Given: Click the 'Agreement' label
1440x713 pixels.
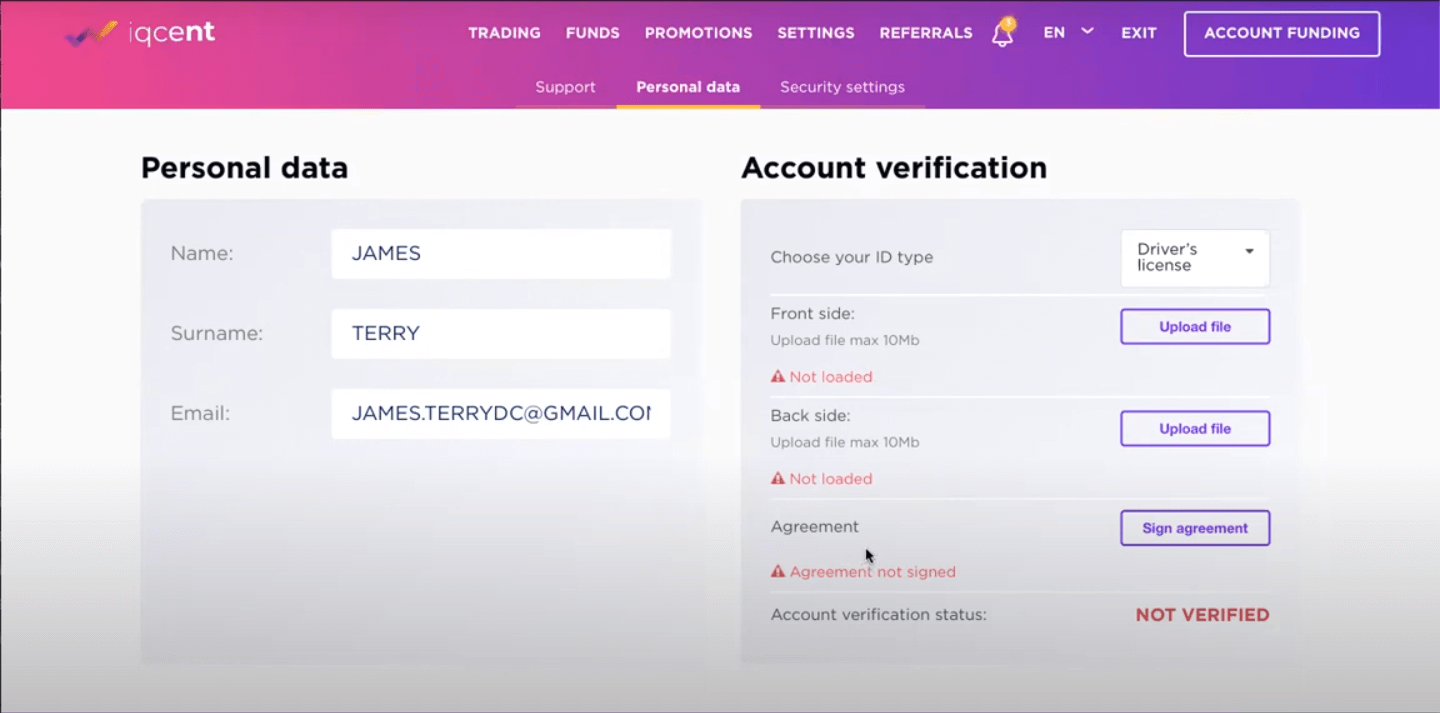Looking at the screenshot, I should (x=815, y=526).
